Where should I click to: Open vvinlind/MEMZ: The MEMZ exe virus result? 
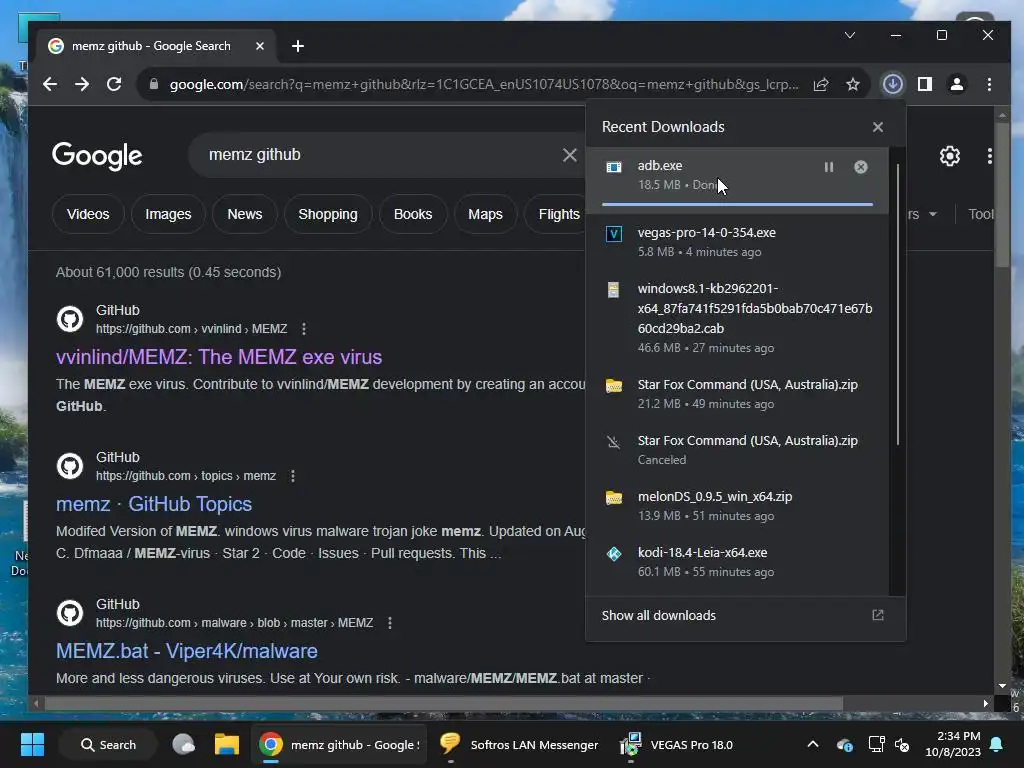point(219,357)
